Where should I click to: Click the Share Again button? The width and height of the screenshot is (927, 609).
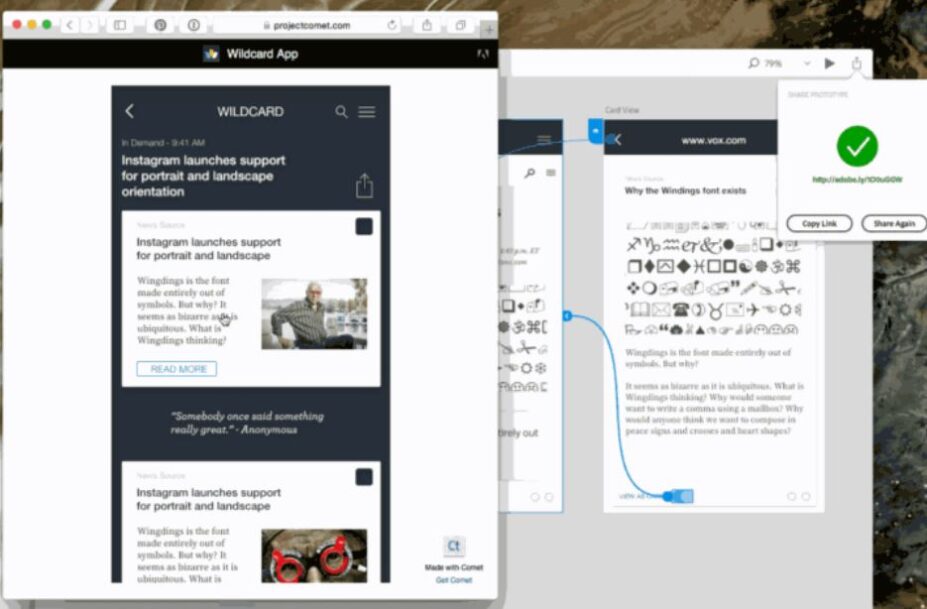tap(893, 224)
